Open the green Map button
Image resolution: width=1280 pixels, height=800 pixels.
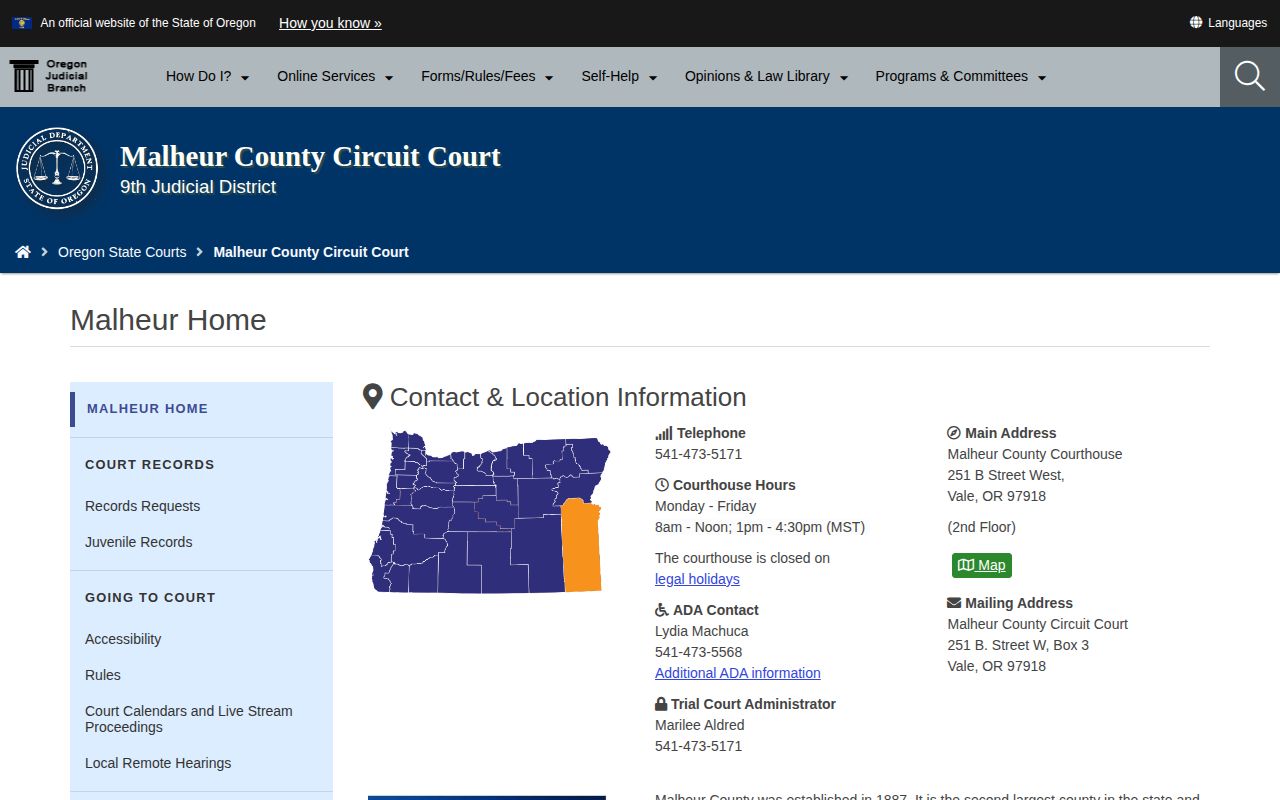(982, 565)
